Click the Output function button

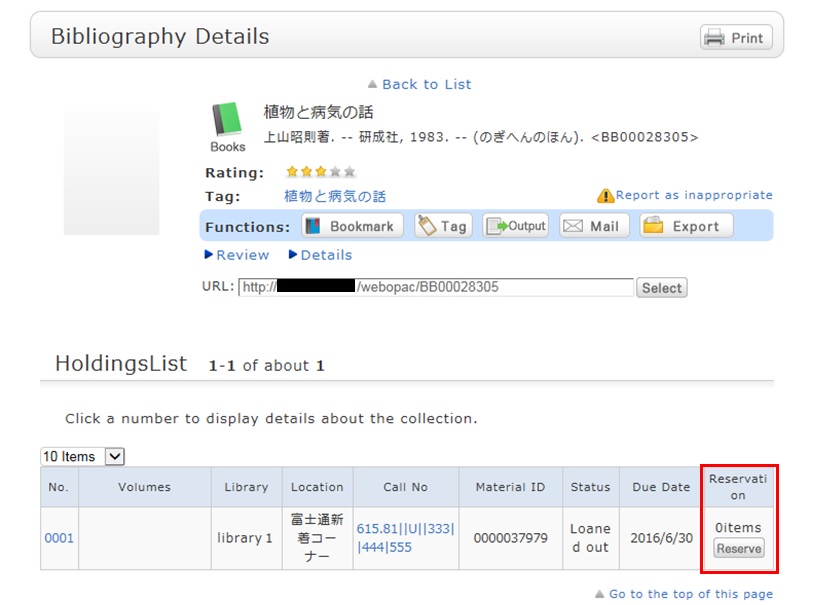pyautogui.click(x=516, y=226)
